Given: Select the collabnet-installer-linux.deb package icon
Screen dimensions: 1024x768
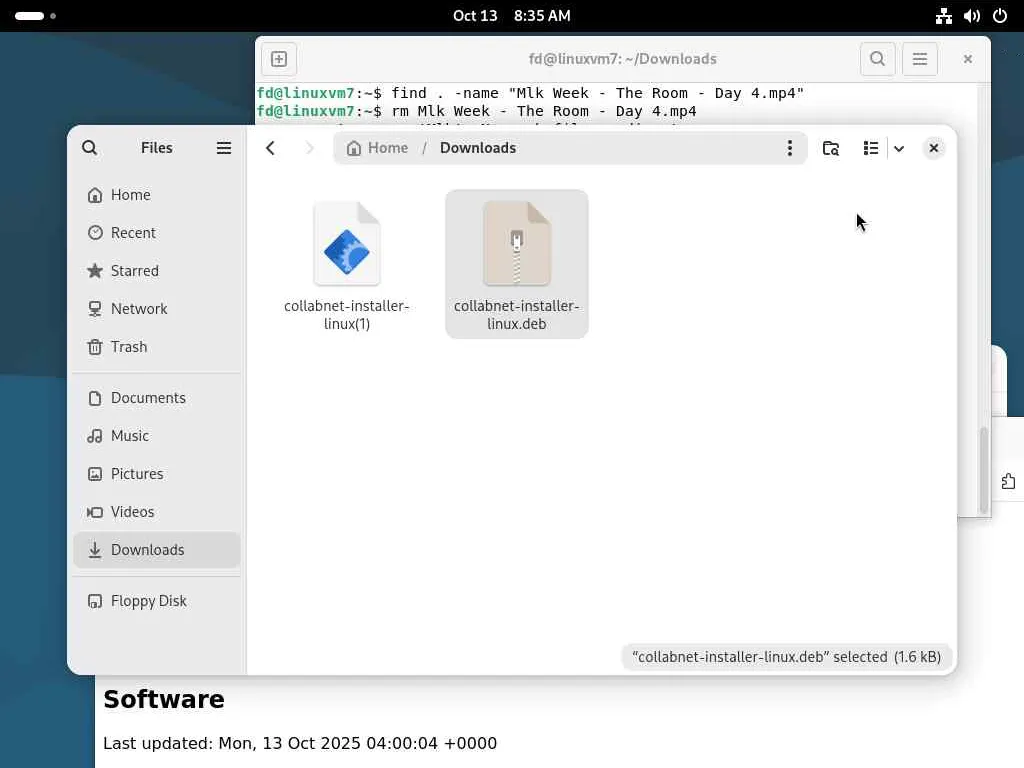Looking at the screenshot, I should coord(517,243).
